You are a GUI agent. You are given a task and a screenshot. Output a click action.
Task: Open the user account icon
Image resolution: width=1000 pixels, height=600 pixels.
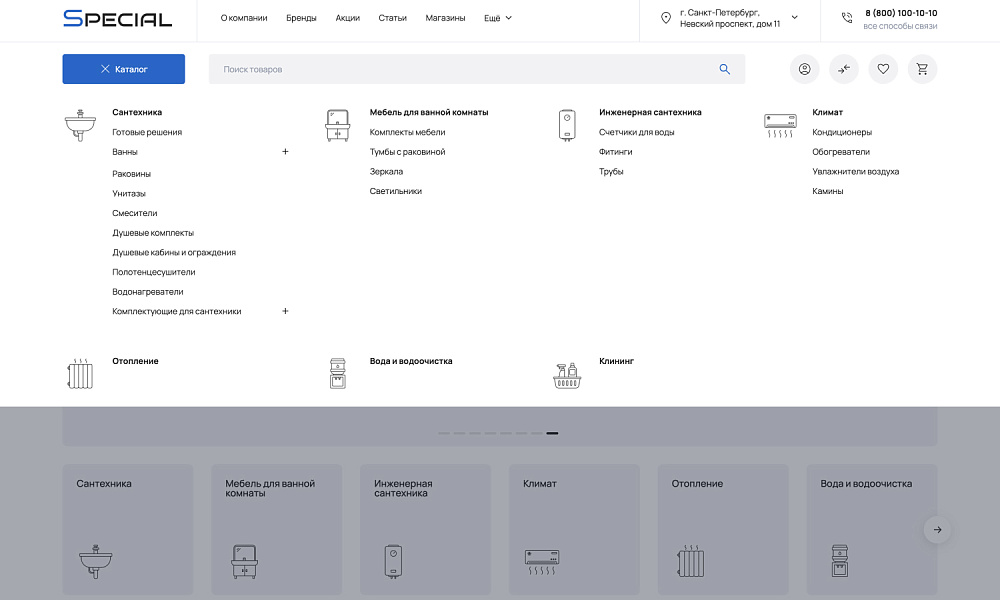[804, 69]
